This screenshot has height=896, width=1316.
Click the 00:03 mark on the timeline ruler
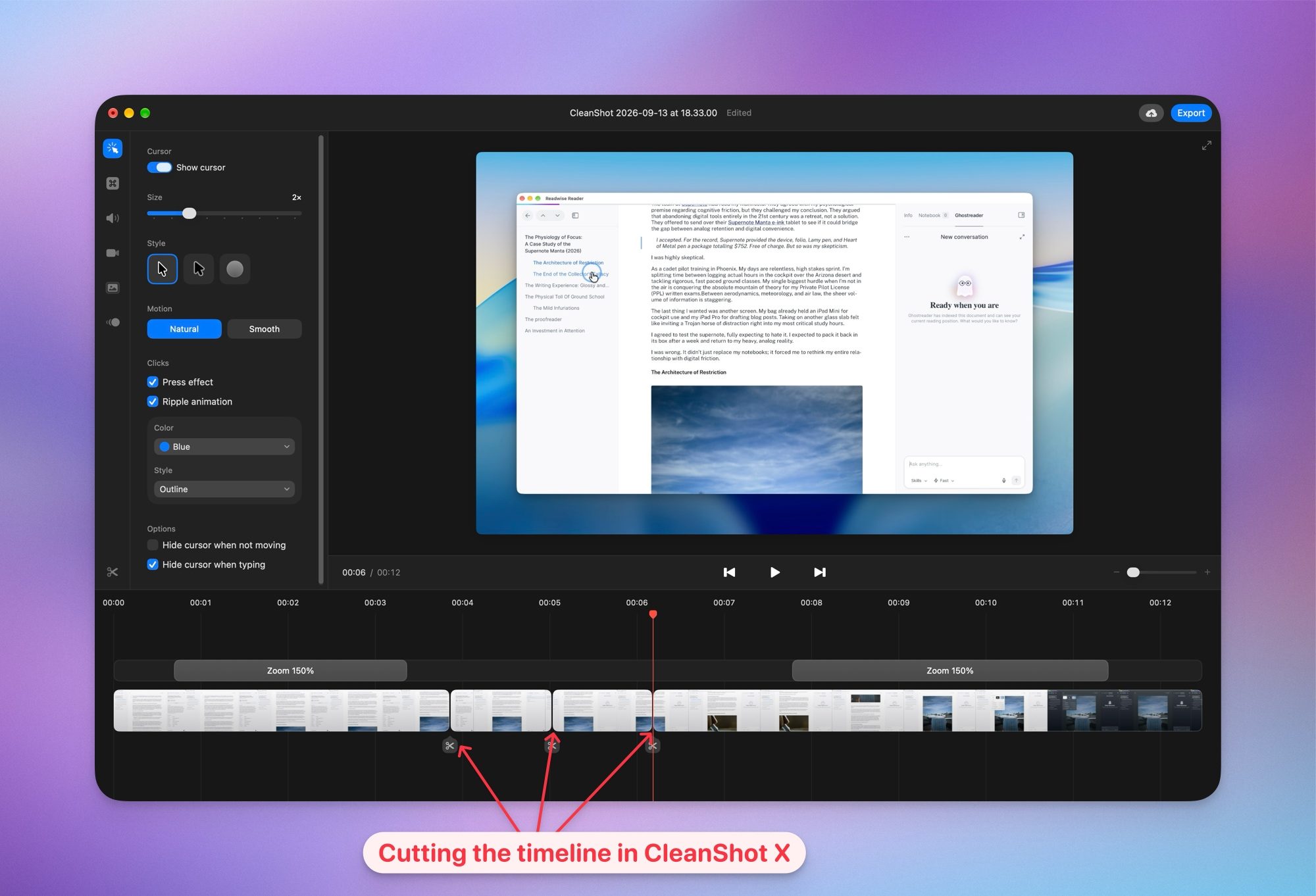click(375, 603)
